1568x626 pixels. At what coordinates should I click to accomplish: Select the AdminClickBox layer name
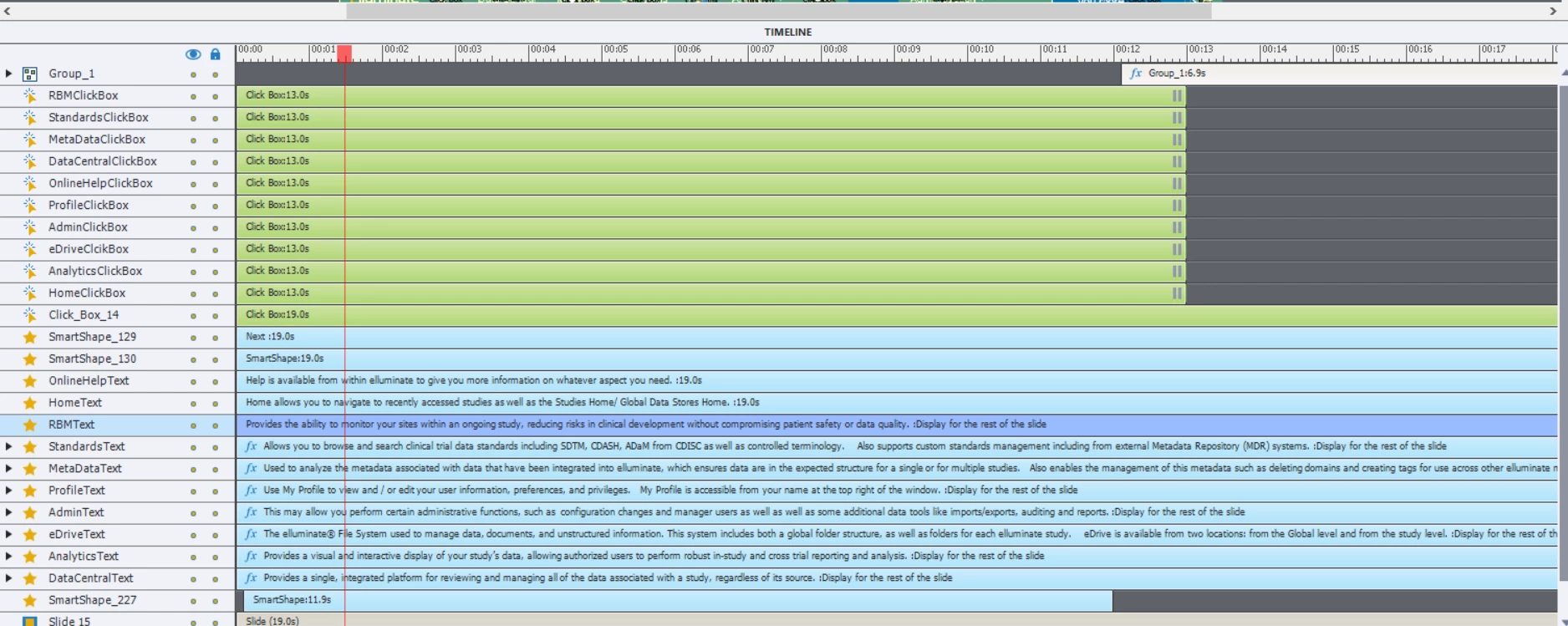(88, 227)
